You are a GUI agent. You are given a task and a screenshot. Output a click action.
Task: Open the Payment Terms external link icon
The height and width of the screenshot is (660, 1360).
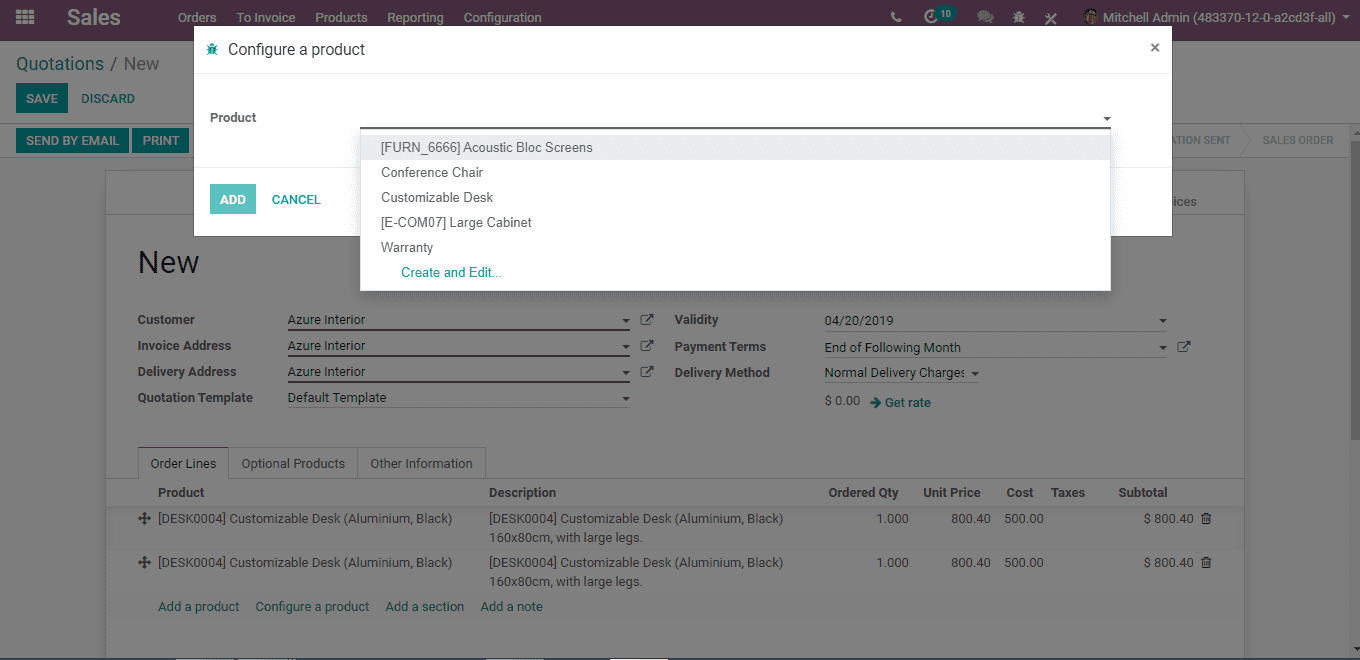click(1184, 347)
